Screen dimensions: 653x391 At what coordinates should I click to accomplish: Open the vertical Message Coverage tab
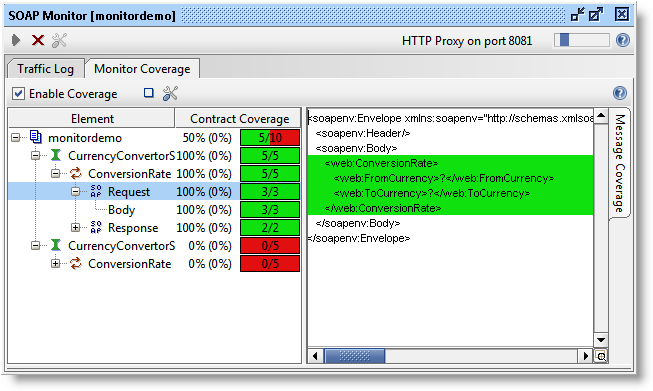[620, 163]
